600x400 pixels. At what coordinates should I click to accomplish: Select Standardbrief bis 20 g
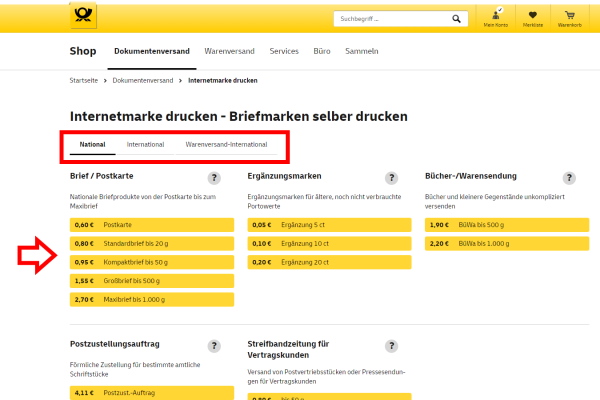point(152,243)
